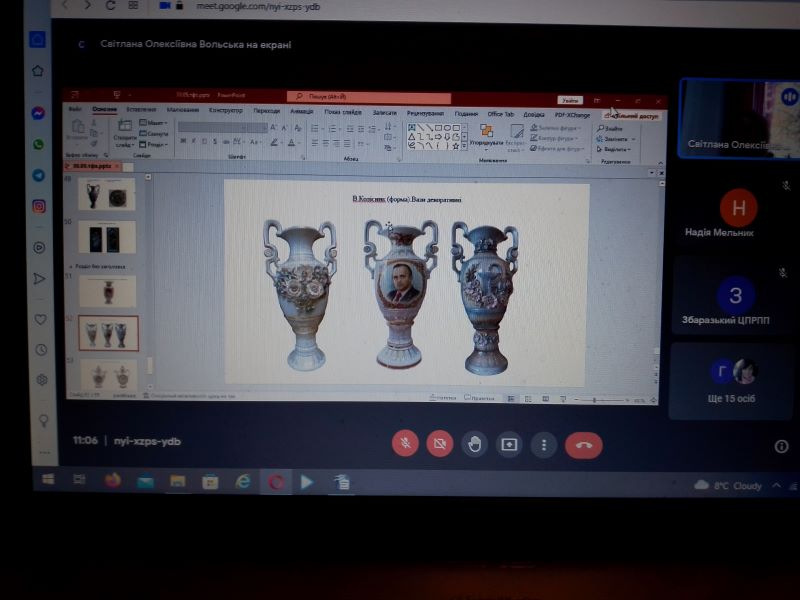Viewport: 800px width, 600px height.
Task: Open the Office Tab ribbon tab
Action: coord(501,114)
